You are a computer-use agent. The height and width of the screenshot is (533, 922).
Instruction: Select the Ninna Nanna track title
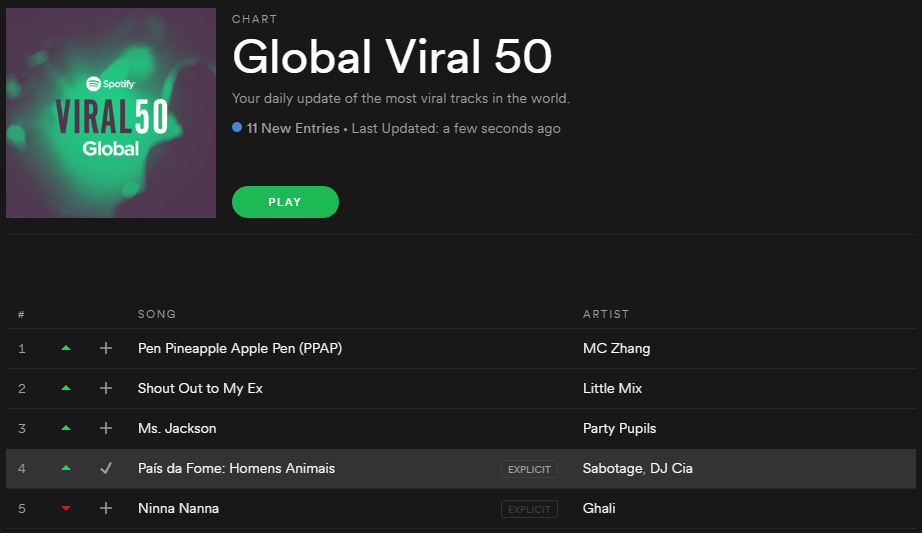[x=178, y=508]
